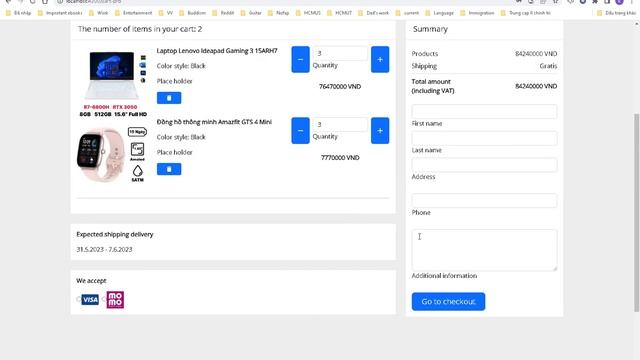Viewport: 640px width, 360px height.
Task: Click delivery dates 31.5.2023 - 7.6.2023
Action: (104, 249)
